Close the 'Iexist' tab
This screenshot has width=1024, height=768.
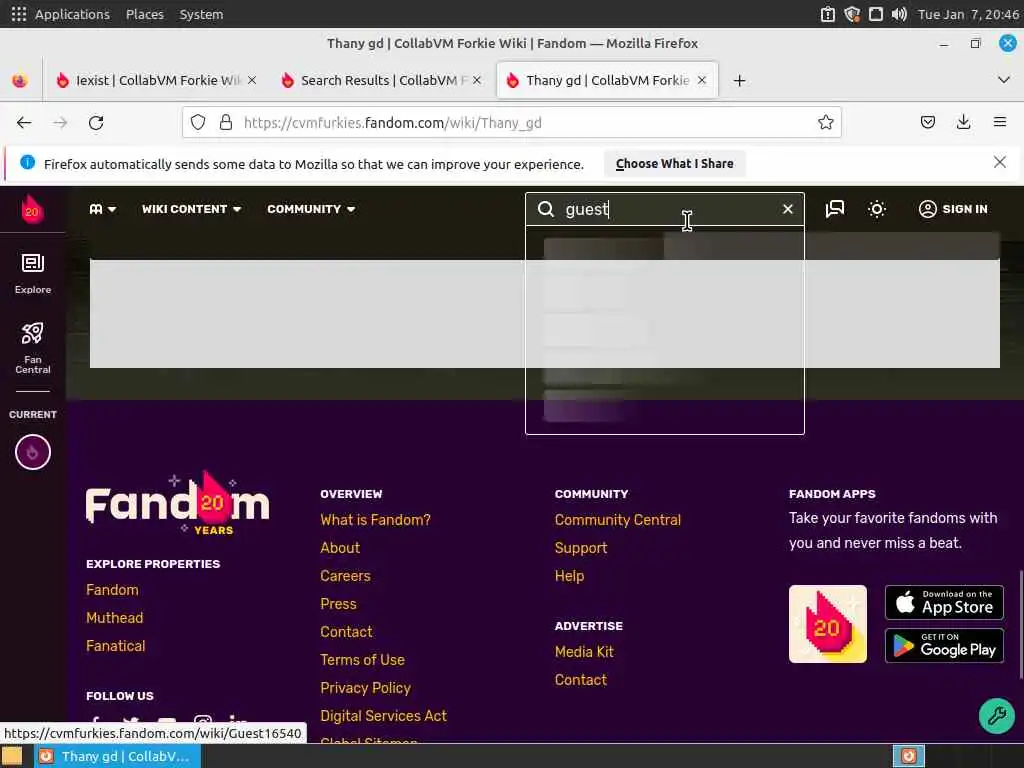click(252, 80)
